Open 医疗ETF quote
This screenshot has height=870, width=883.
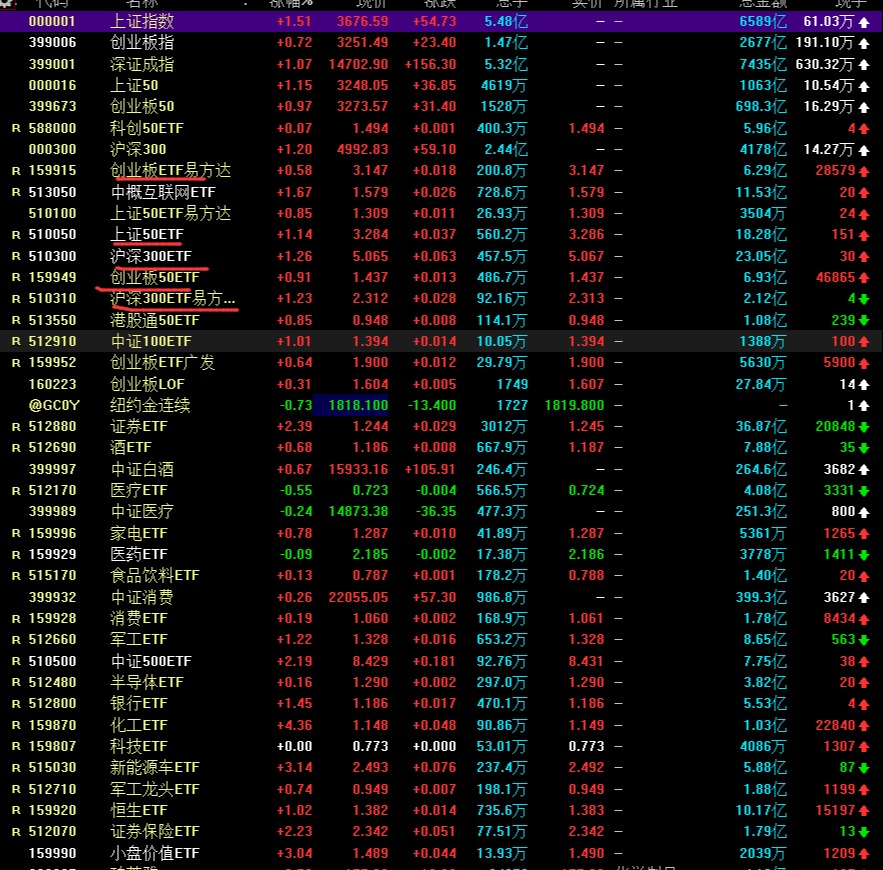click(139, 490)
